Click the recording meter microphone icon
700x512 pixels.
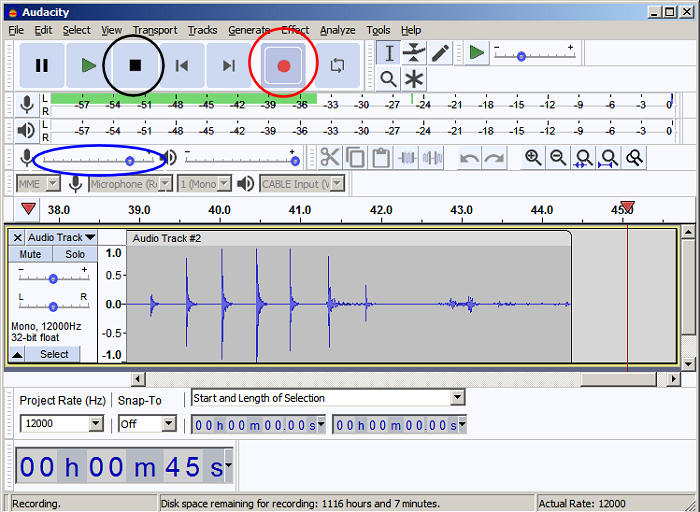27,104
